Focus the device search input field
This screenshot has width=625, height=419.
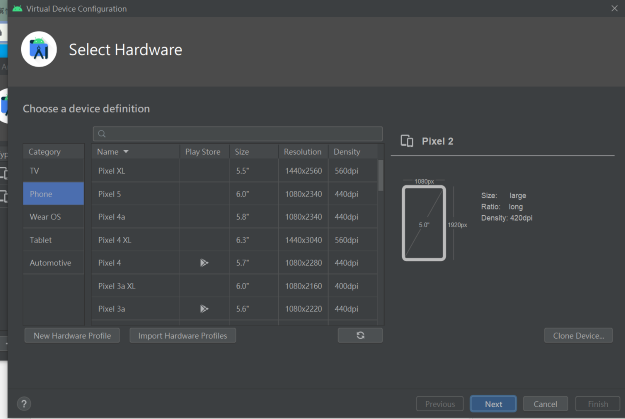(x=238, y=134)
